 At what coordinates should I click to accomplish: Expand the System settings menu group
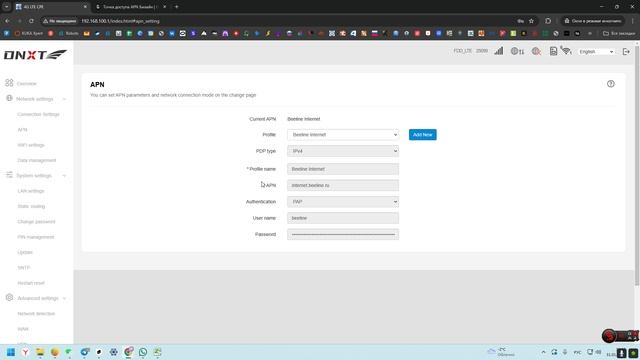[x=36, y=176]
